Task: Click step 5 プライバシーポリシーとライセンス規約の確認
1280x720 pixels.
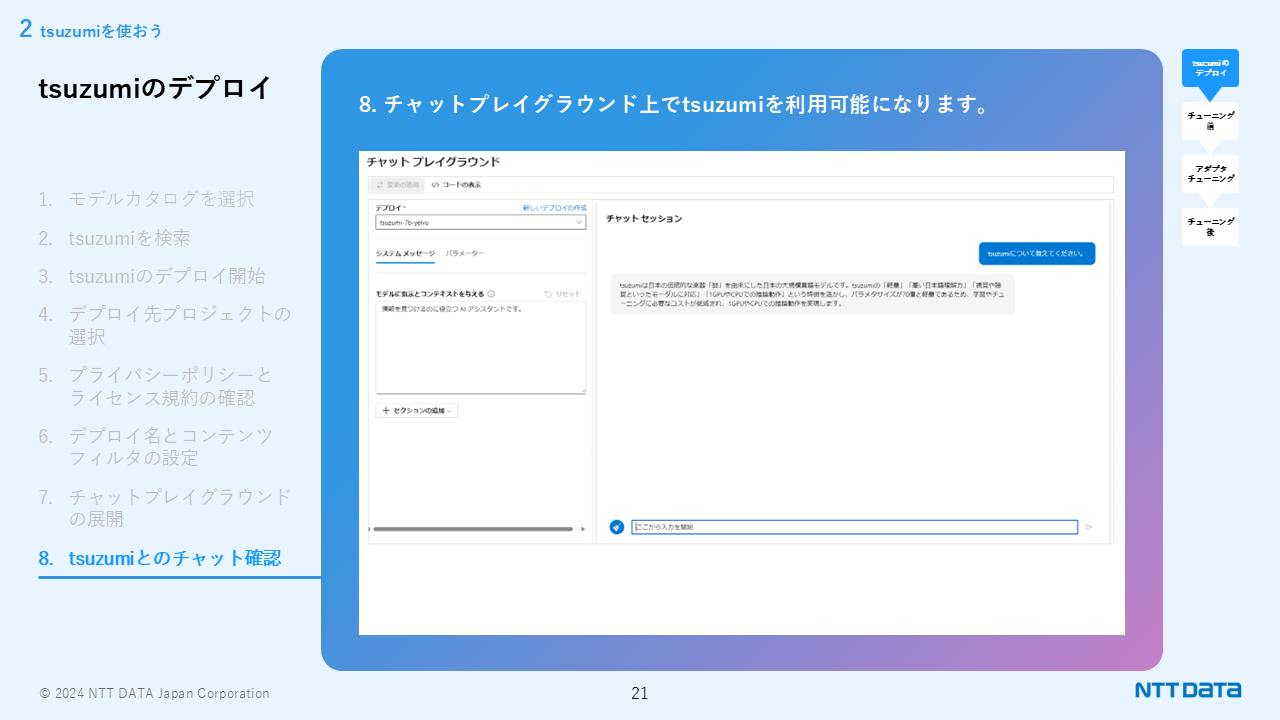Action: click(x=156, y=386)
